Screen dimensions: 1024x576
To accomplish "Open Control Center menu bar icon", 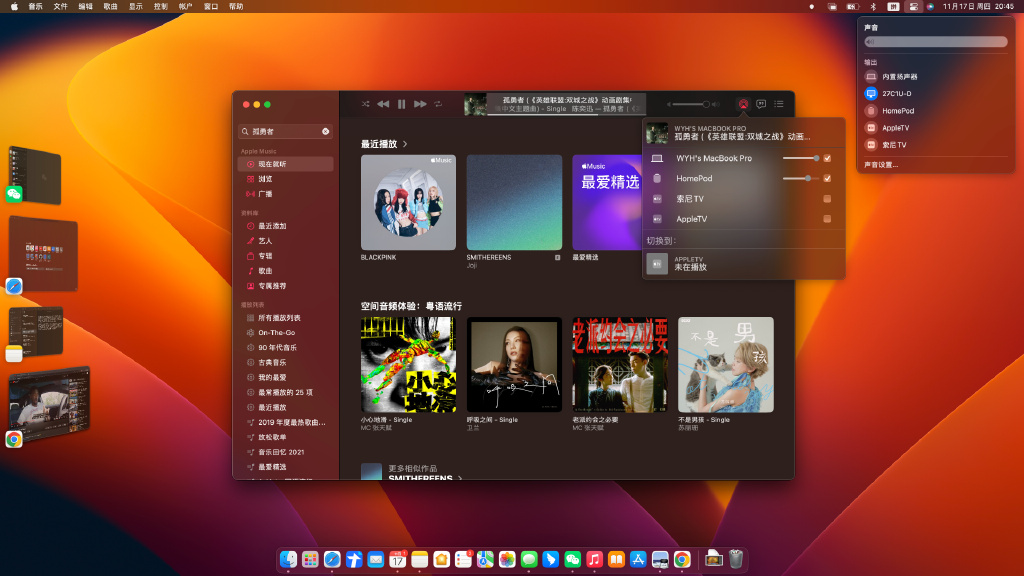I will tap(913, 7).
